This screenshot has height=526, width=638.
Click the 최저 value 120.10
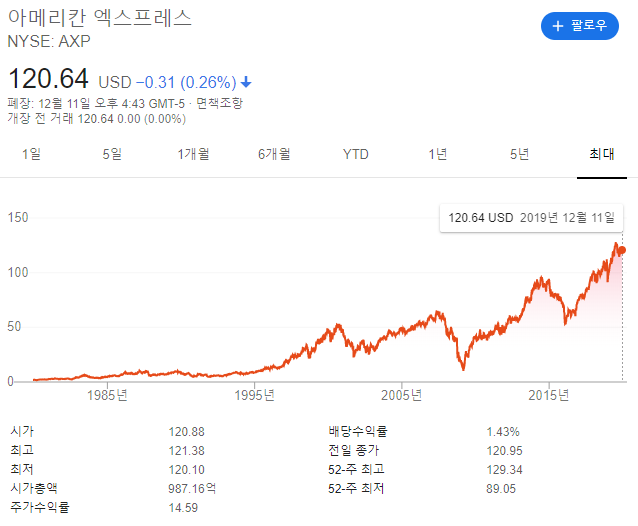(x=186, y=470)
